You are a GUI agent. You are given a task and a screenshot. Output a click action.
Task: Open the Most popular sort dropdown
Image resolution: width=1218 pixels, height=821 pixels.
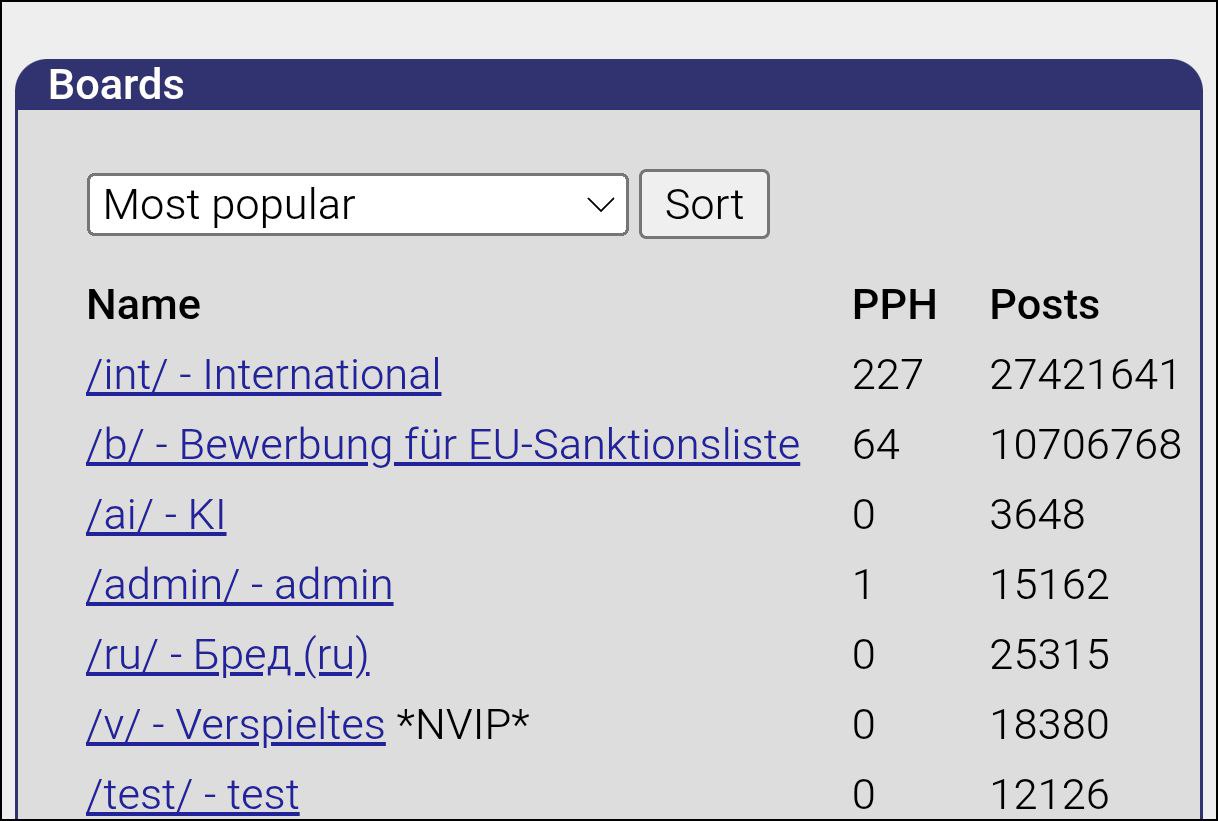(357, 205)
